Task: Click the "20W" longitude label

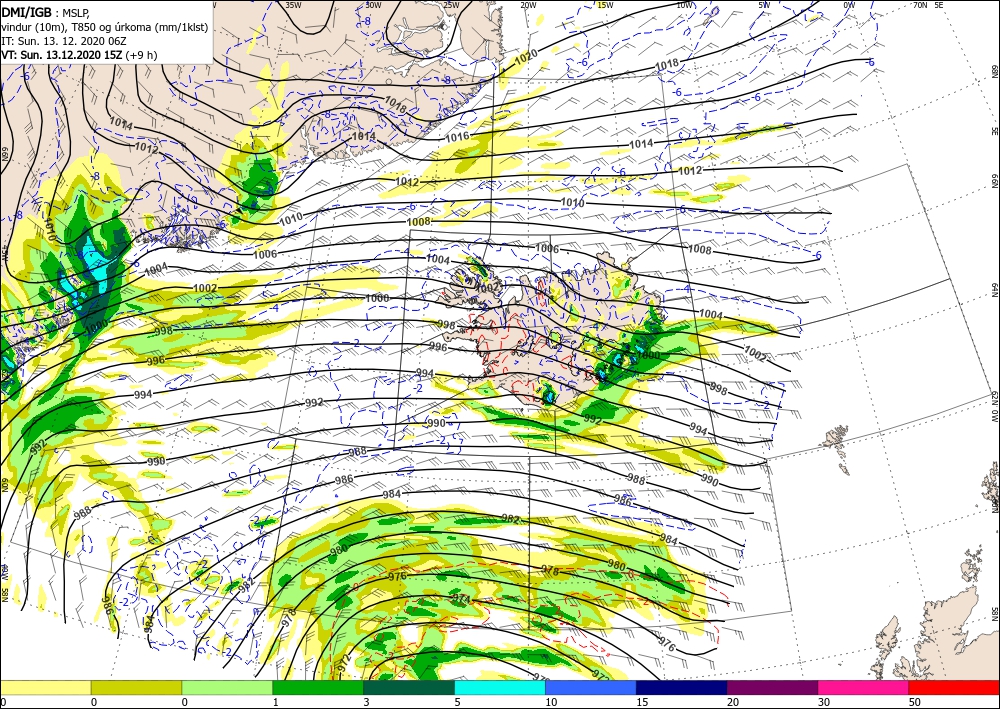Action: 528,4
